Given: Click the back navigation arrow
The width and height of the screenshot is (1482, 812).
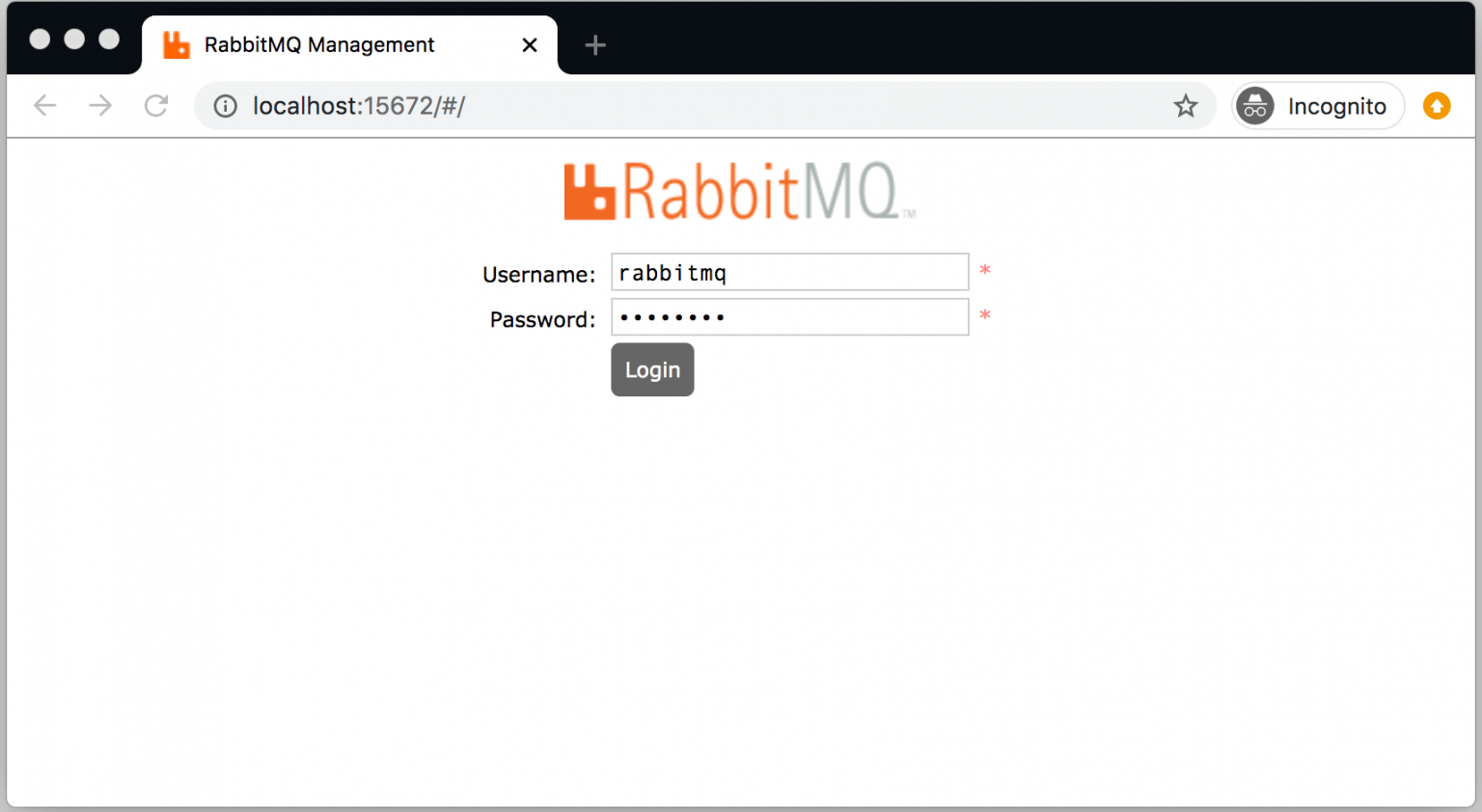Looking at the screenshot, I should coord(44,106).
